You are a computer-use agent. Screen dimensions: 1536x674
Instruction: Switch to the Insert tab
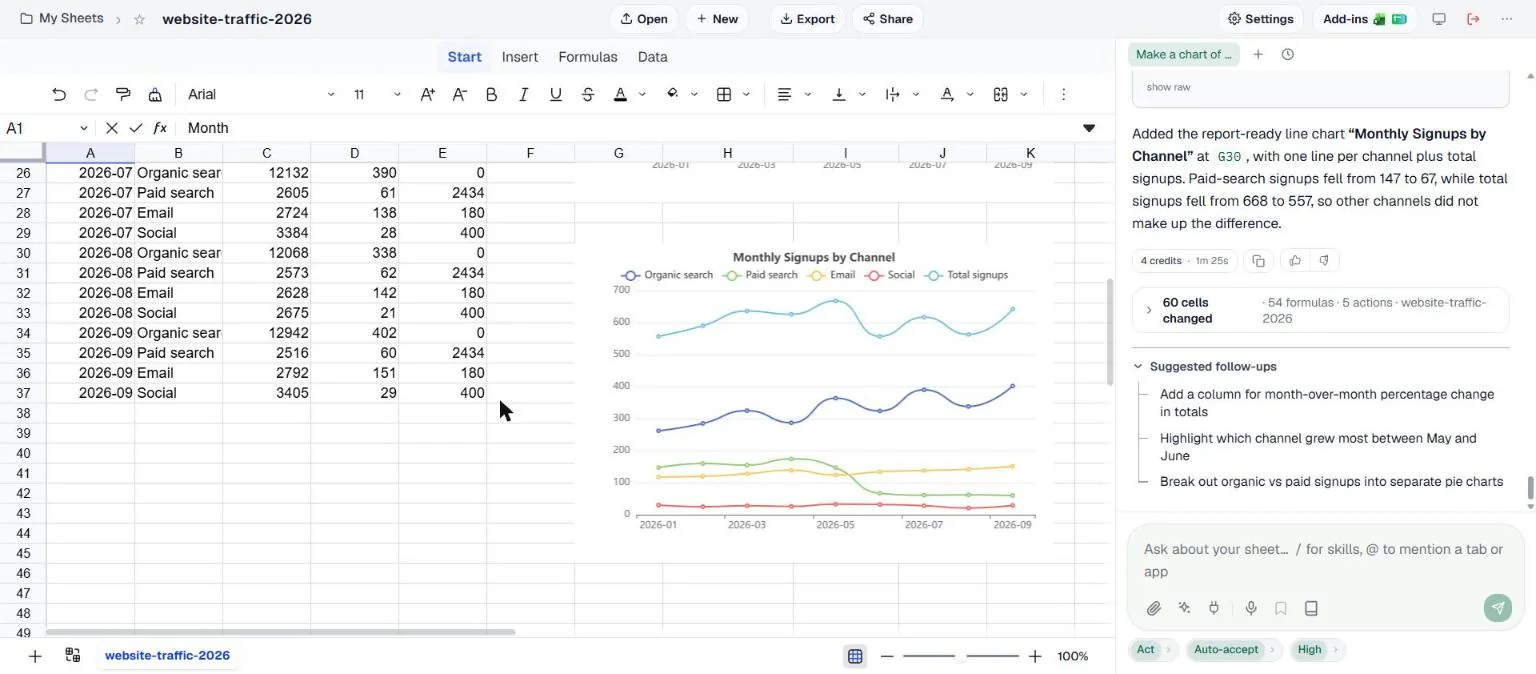point(520,57)
